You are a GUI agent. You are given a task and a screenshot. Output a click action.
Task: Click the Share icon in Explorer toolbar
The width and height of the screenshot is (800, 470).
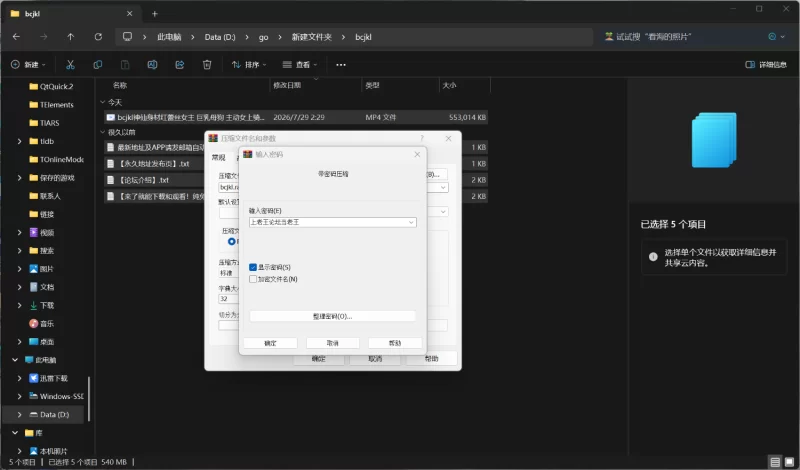(180, 65)
